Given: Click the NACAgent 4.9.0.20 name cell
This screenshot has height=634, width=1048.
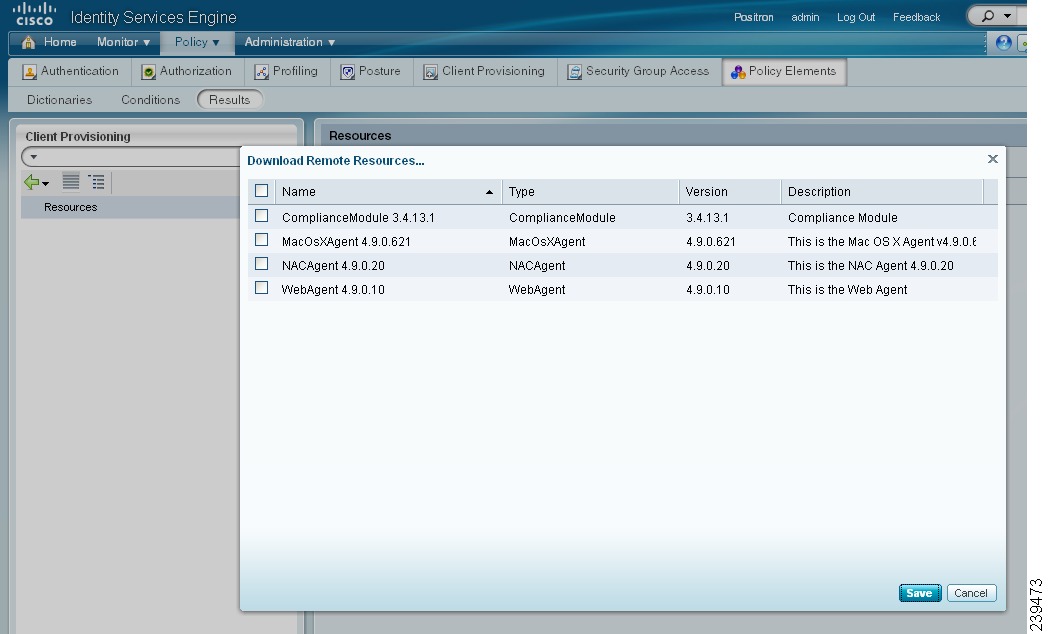Looking at the screenshot, I should tap(333, 266).
